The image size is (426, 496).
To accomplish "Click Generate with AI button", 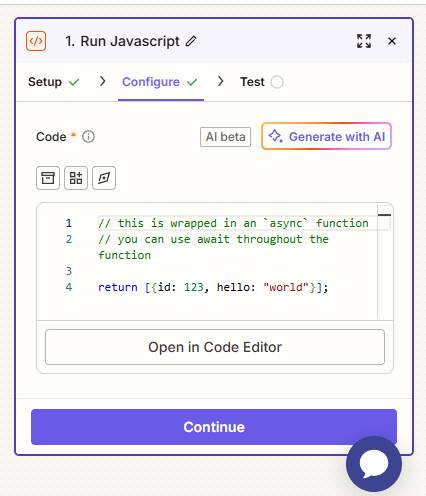I will [326, 136].
